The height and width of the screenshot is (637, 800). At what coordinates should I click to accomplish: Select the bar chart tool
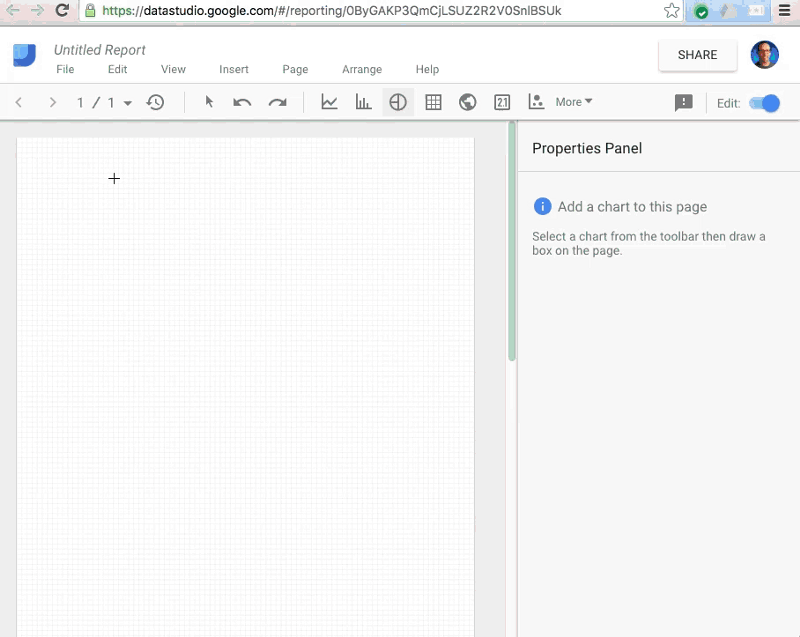(x=363, y=102)
